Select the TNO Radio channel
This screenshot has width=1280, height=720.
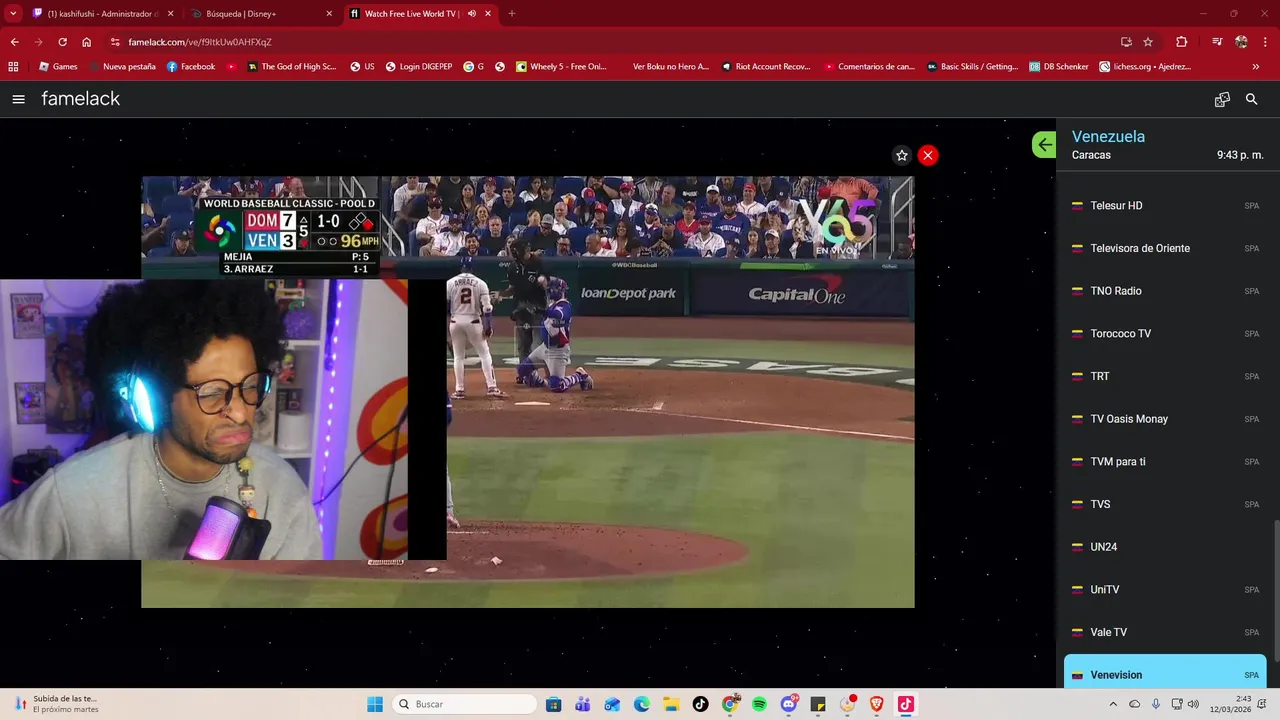(1165, 291)
